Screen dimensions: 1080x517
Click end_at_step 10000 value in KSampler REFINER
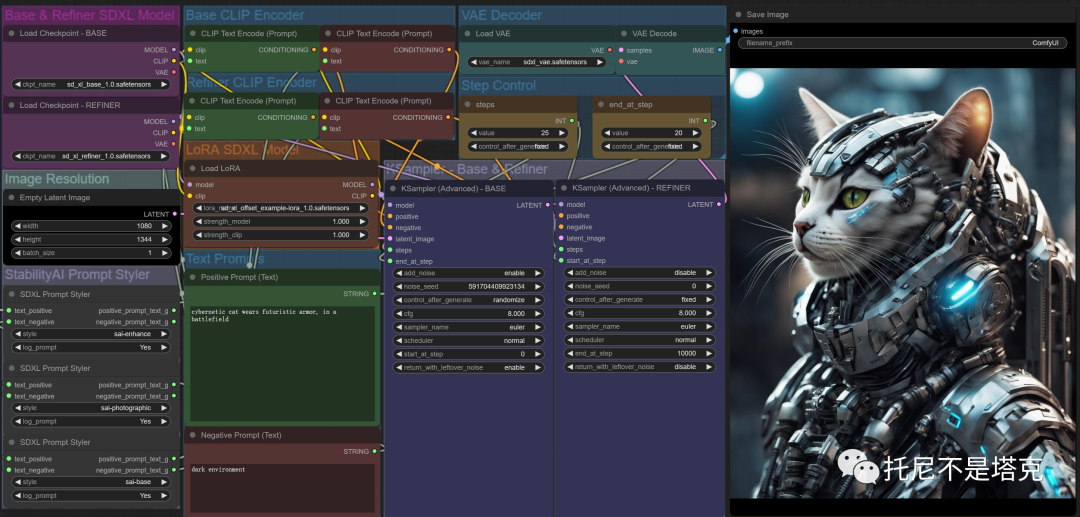coord(639,353)
